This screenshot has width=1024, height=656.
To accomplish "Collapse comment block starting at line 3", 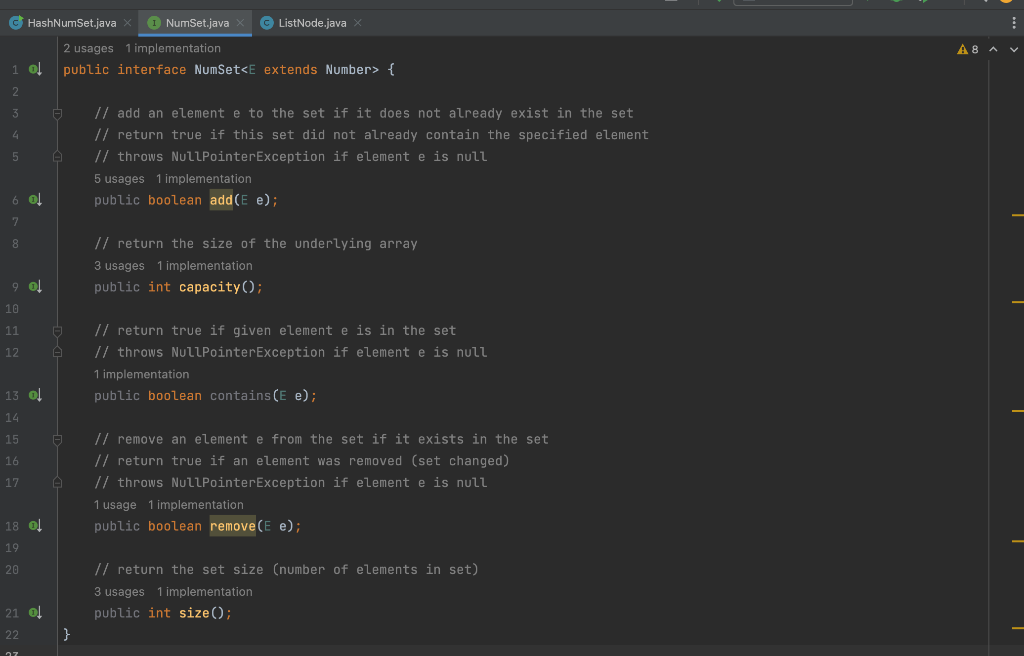I will tap(57, 114).
